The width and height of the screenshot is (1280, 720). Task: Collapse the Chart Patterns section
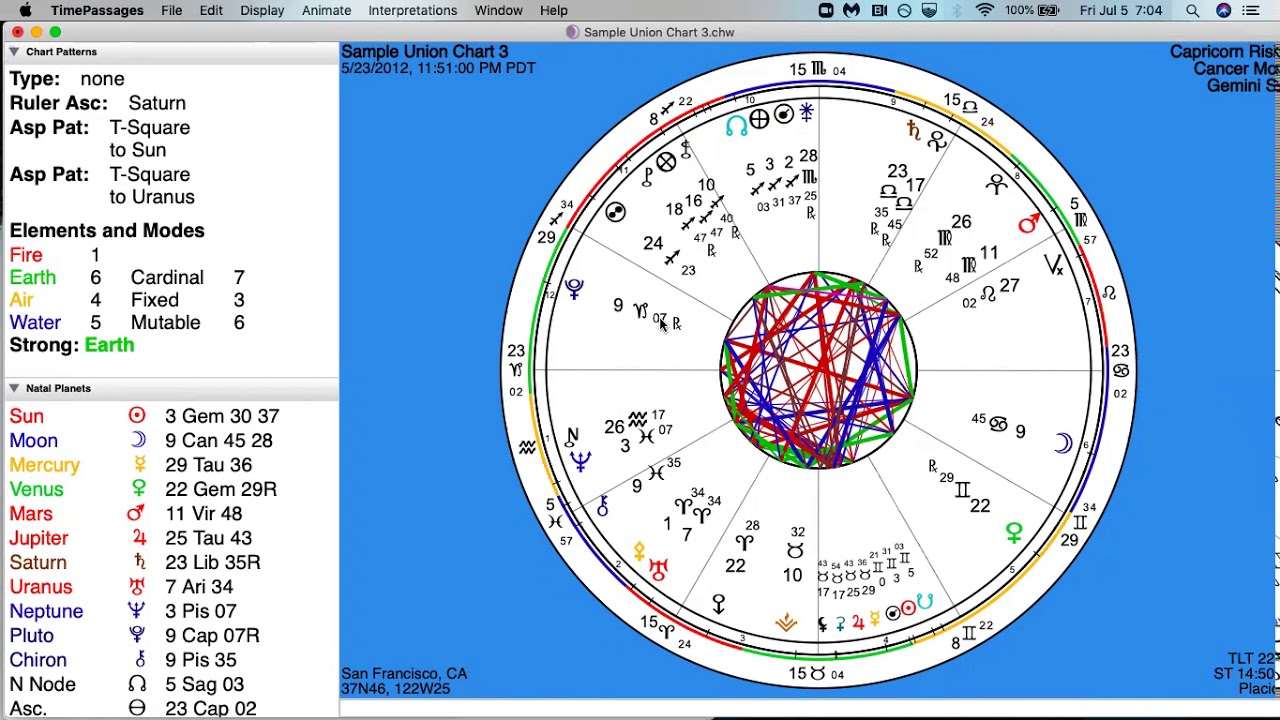click(x=14, y=51)
